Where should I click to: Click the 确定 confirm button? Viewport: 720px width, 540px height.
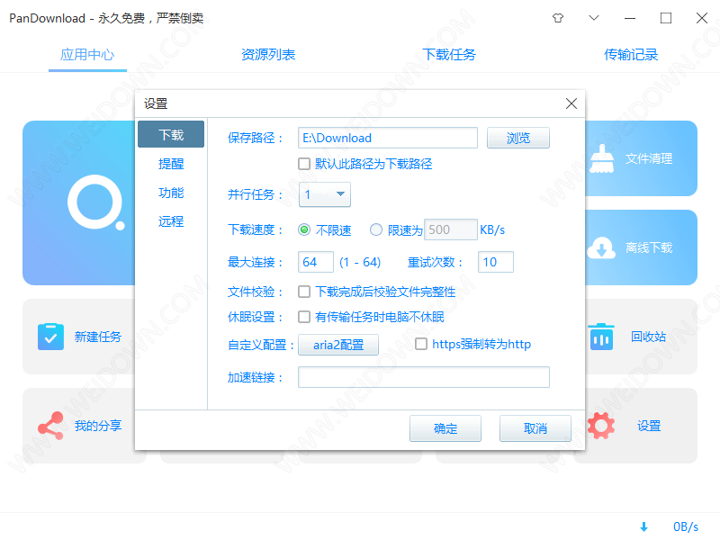pos(445,428)
